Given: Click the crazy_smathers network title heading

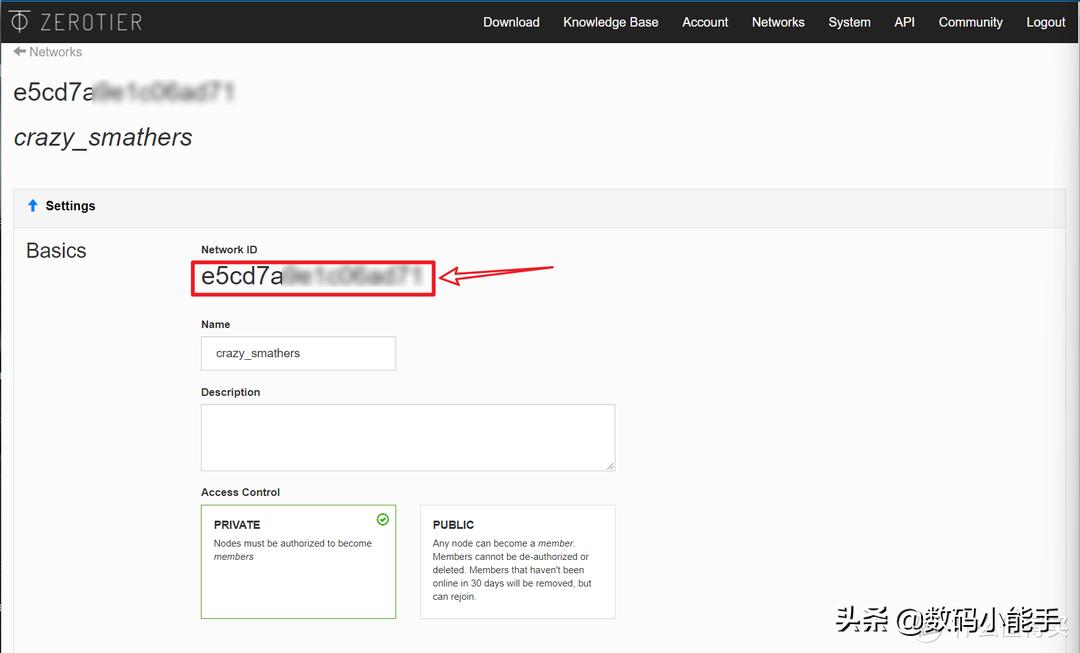Looking at the screenshot, I should tap(103, 138).
